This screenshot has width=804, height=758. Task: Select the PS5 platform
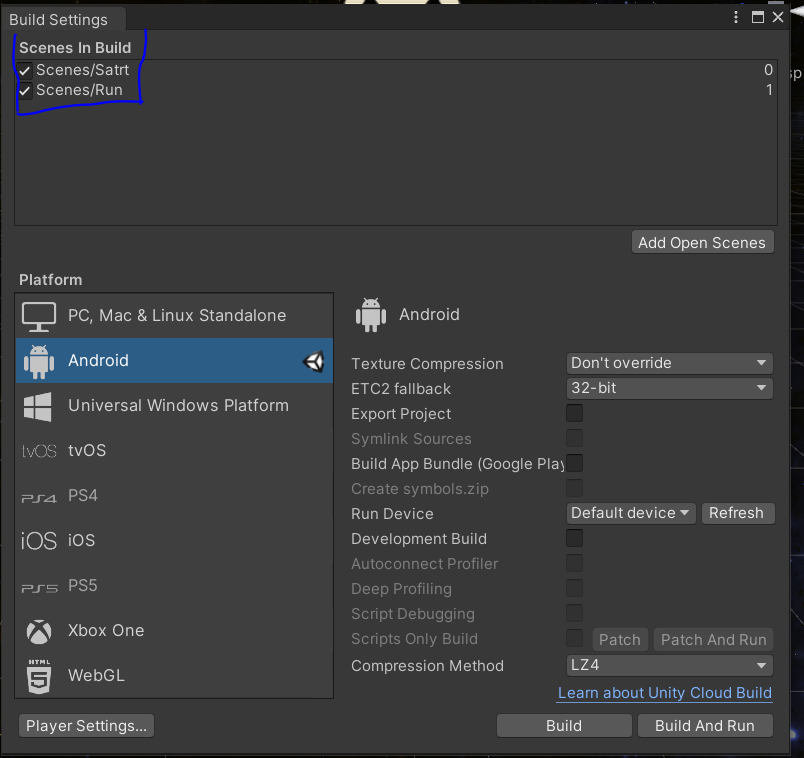[x=174, y=586]
